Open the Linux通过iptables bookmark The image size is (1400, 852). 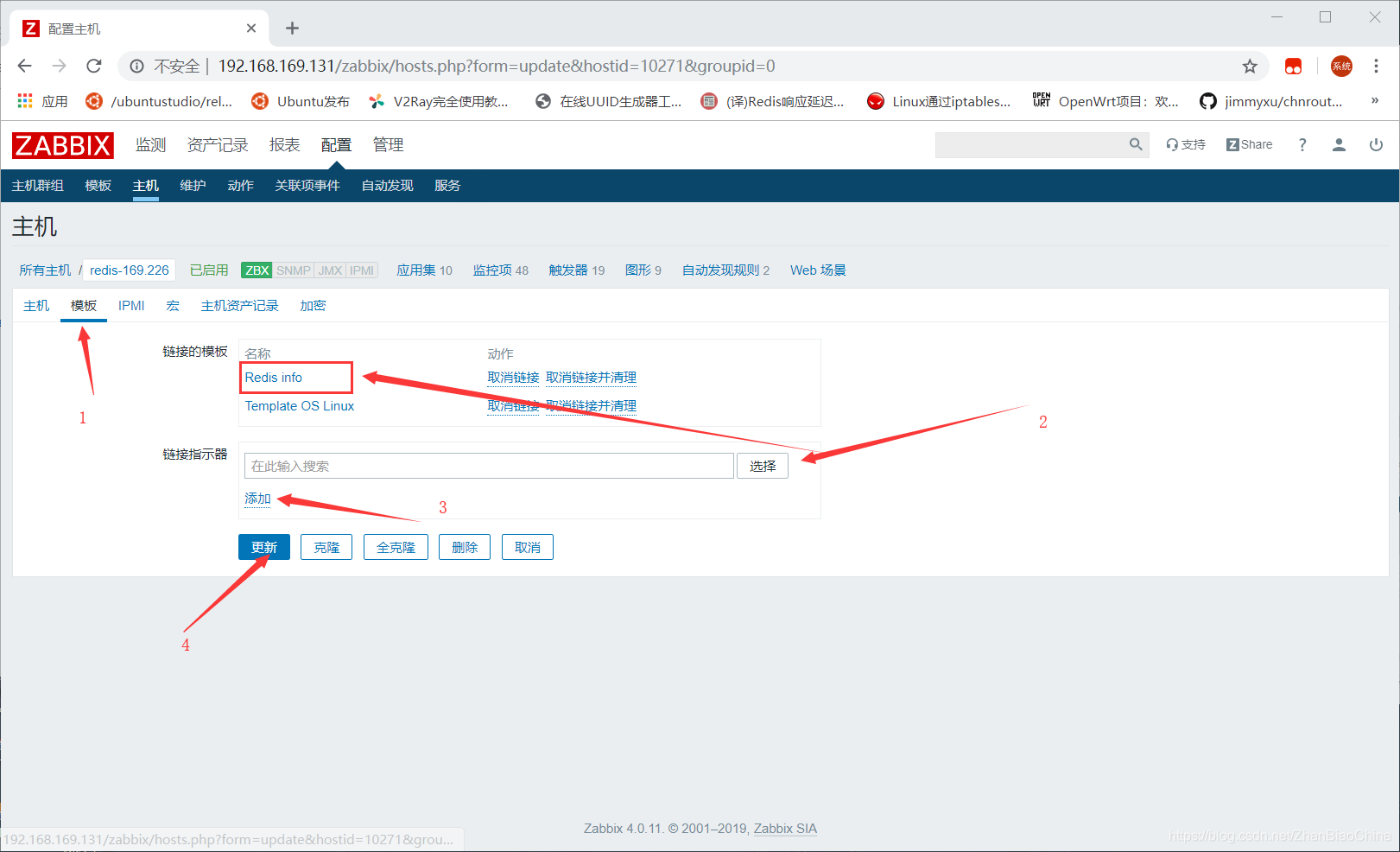[938, 101]
